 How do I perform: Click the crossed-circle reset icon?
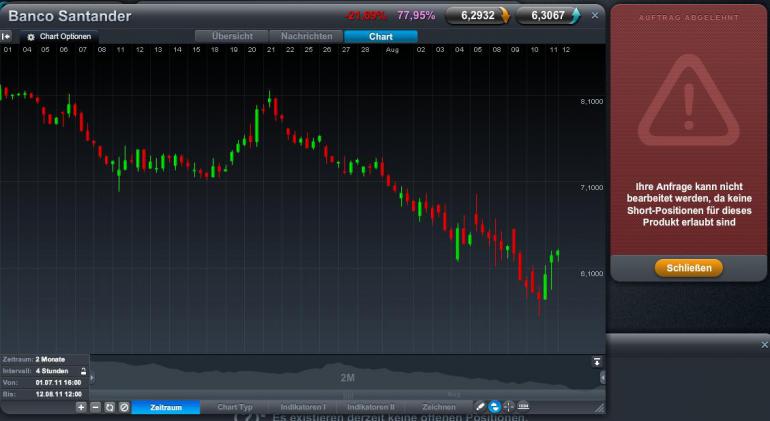[x=124, y=407]
